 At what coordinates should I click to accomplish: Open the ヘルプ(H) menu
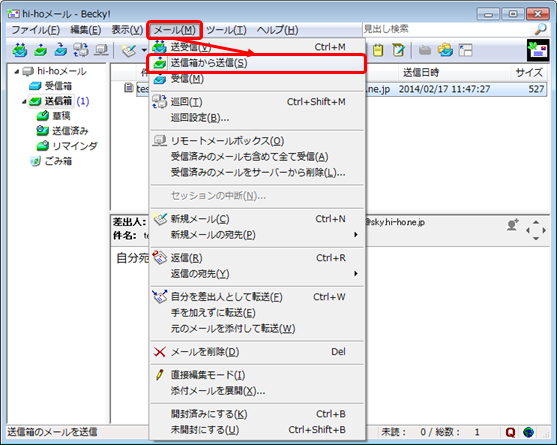click(x=277, y=30)
